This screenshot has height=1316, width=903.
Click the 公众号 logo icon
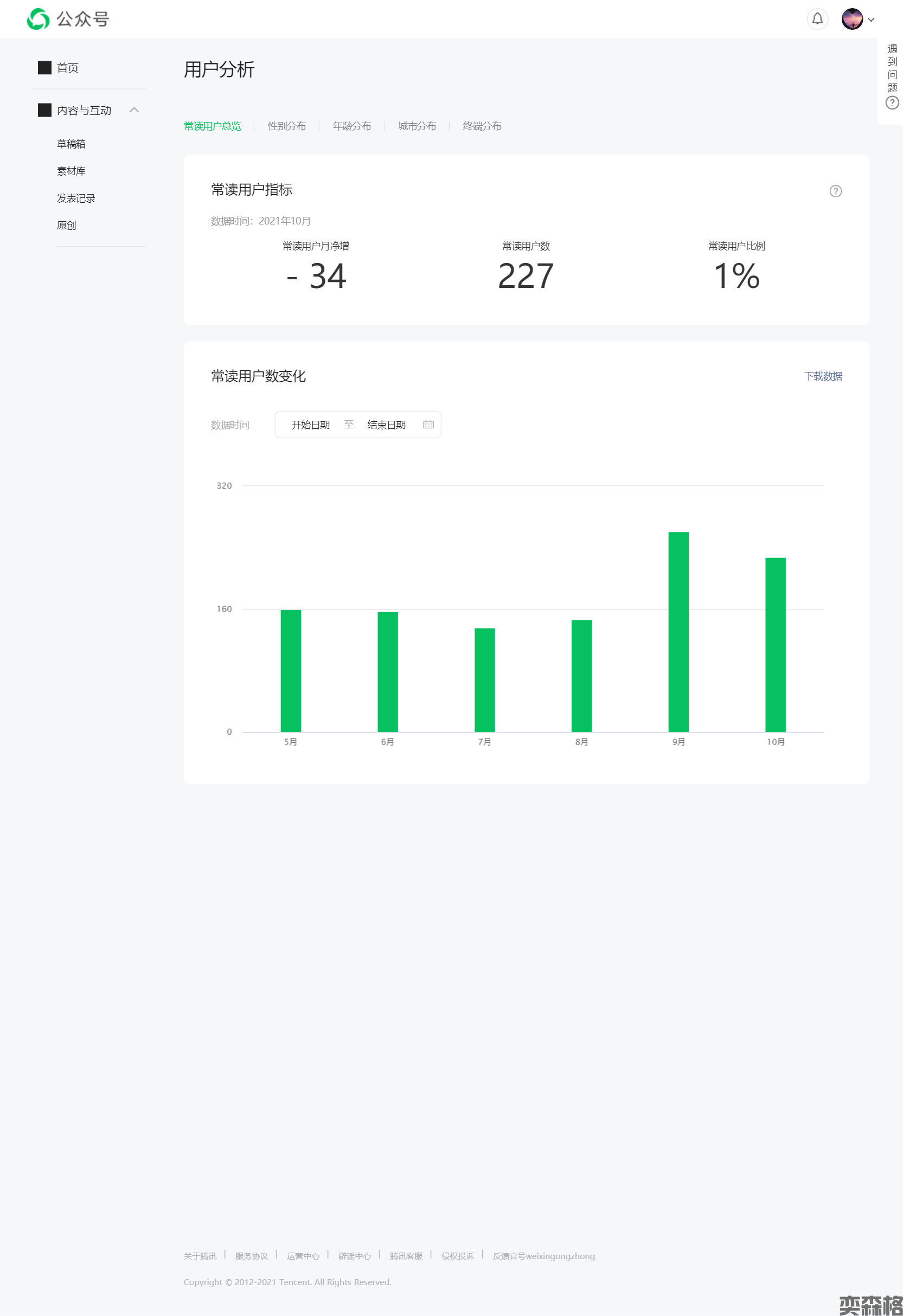point(38,20)
